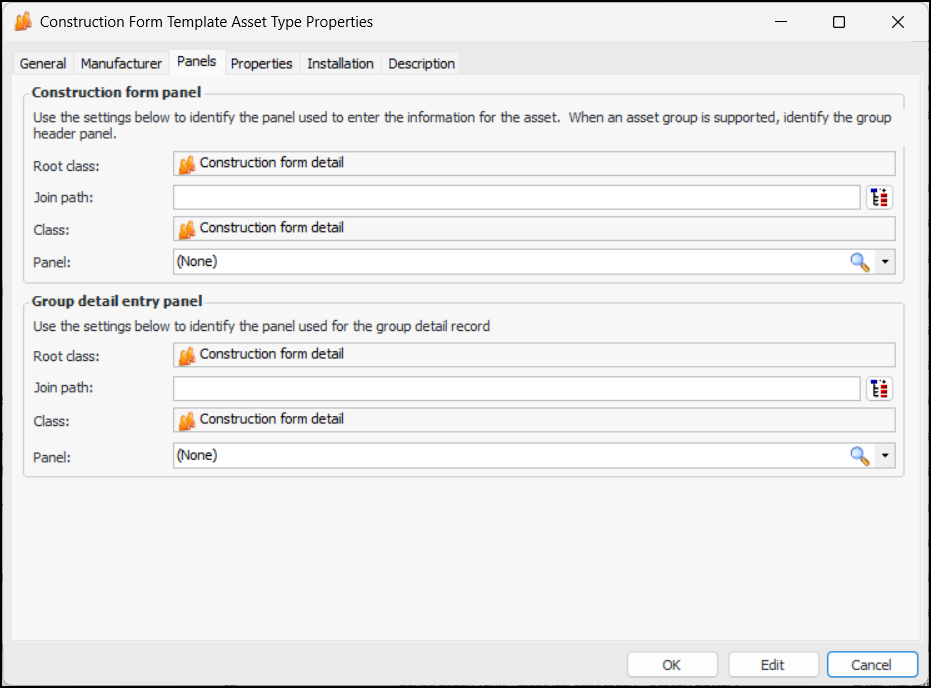Select the Installation tab
This screenshot has width=931, height=688.
click(340, 63)
